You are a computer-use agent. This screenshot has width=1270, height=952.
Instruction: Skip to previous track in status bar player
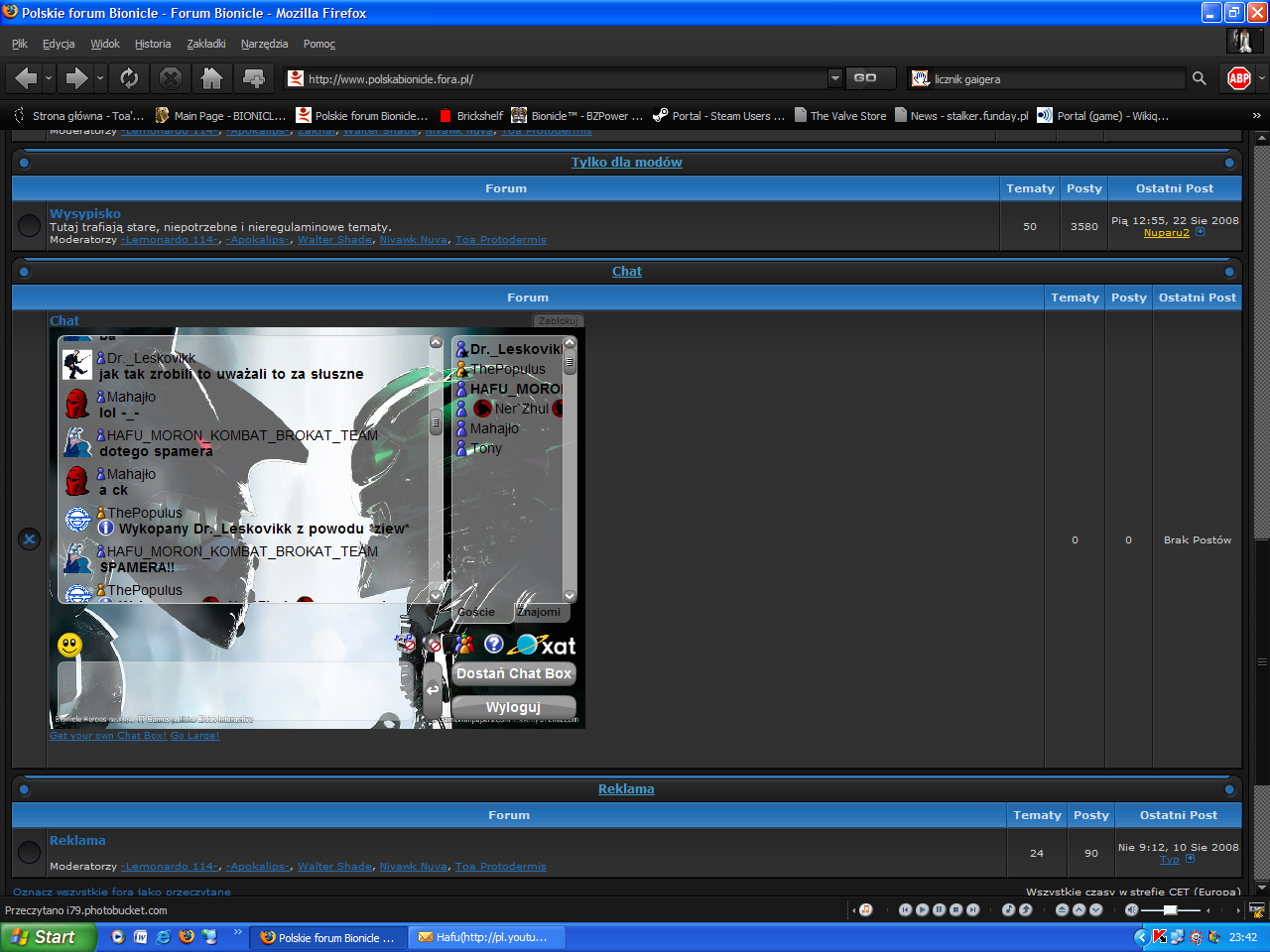(x=905, y=909)
